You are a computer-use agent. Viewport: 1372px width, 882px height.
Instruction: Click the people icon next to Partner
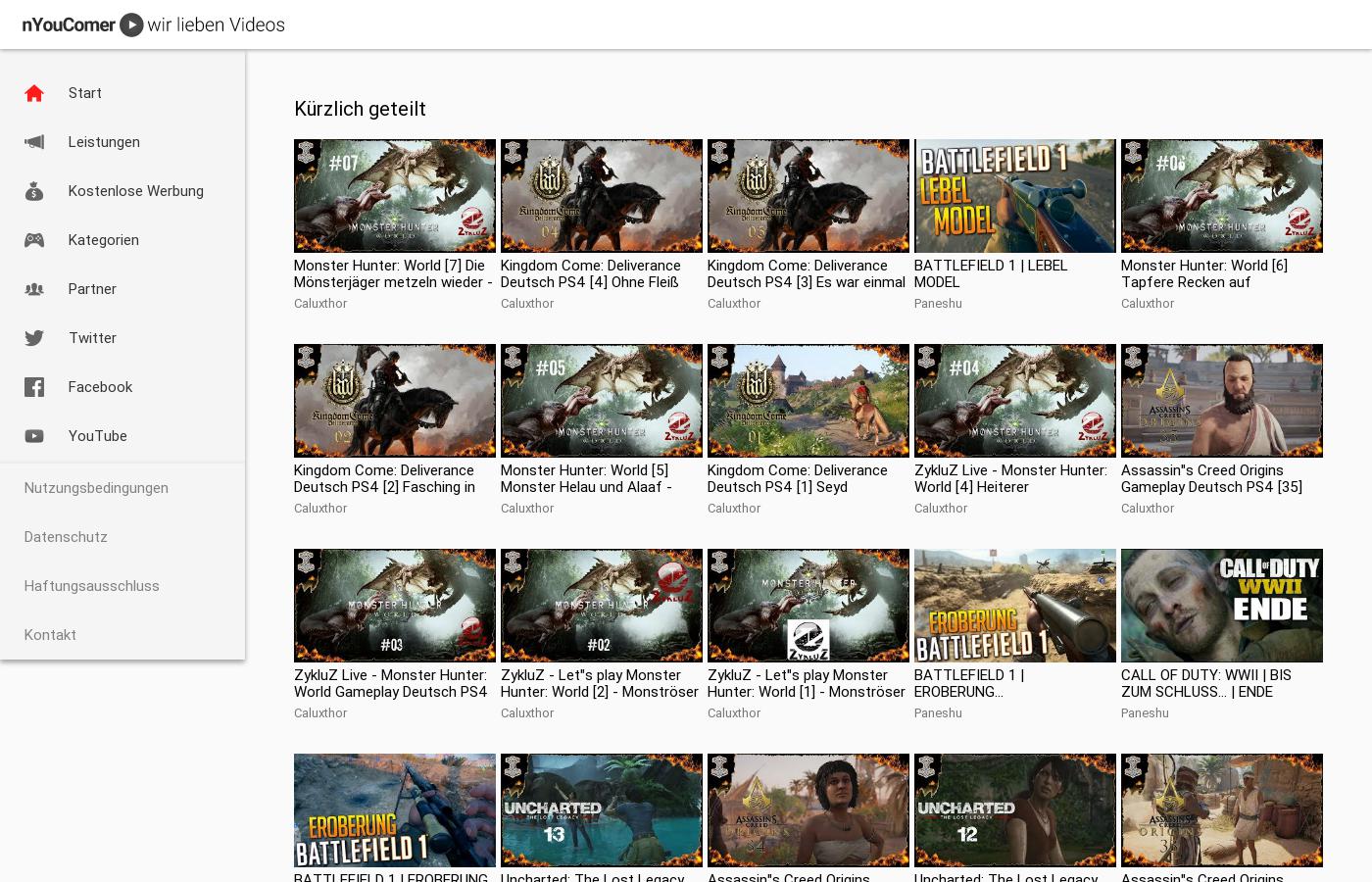pyautogui.click(x=34, y=289)
